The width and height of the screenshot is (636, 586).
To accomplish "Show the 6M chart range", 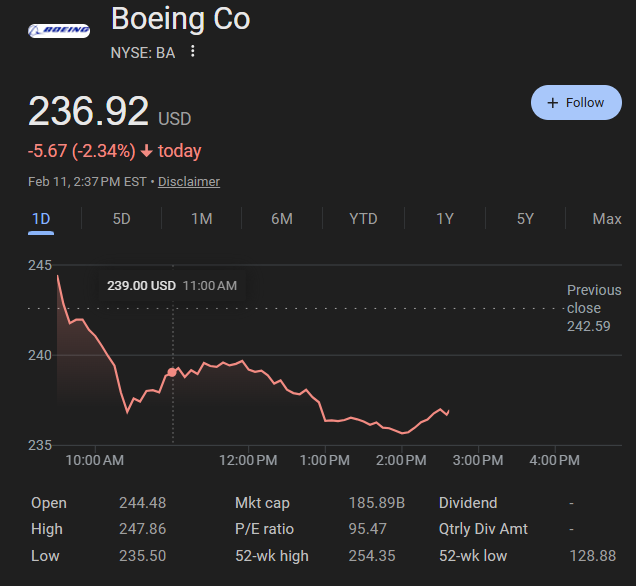I will (282, 219).
